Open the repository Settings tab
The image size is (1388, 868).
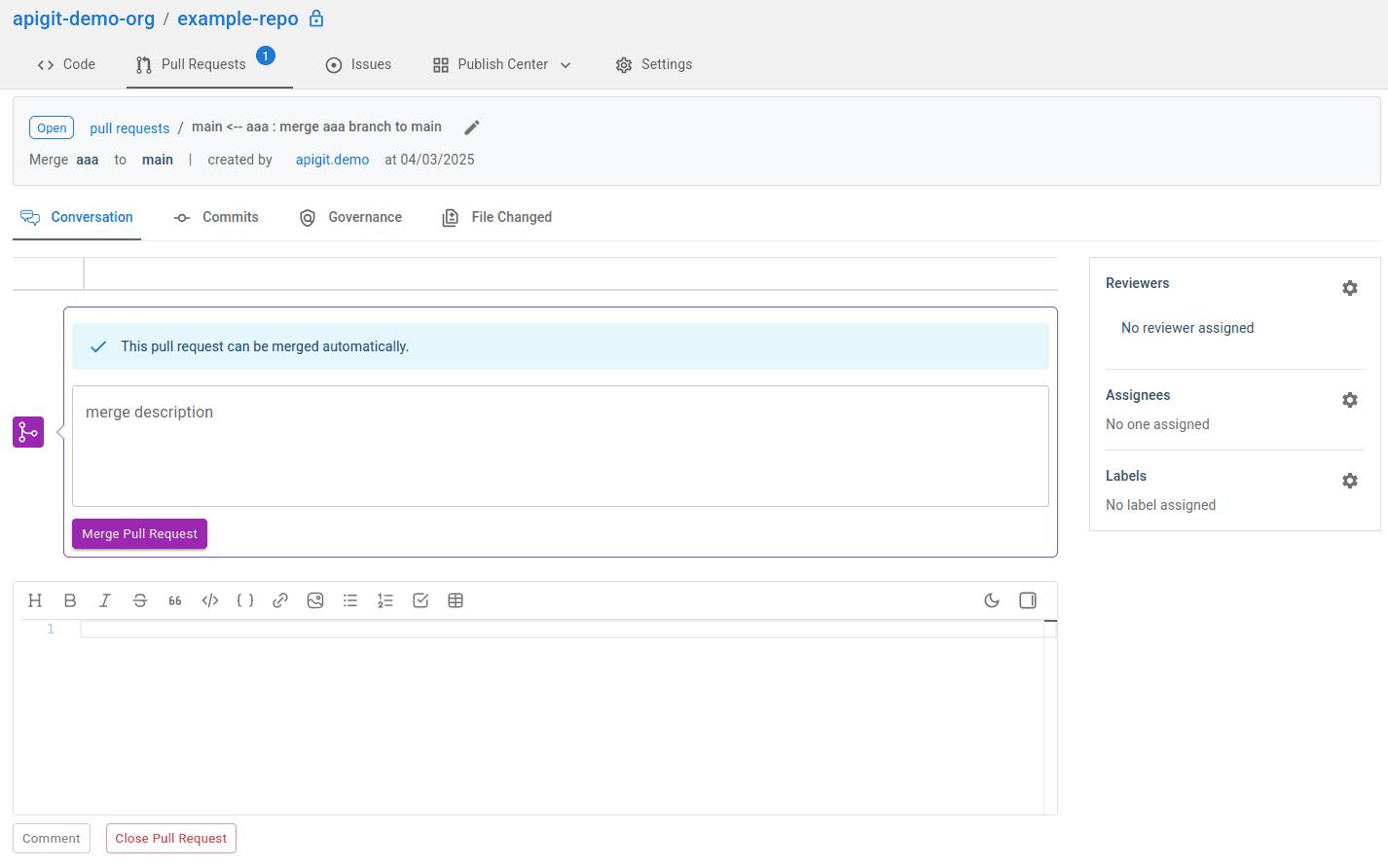click(x=654, y=64)
